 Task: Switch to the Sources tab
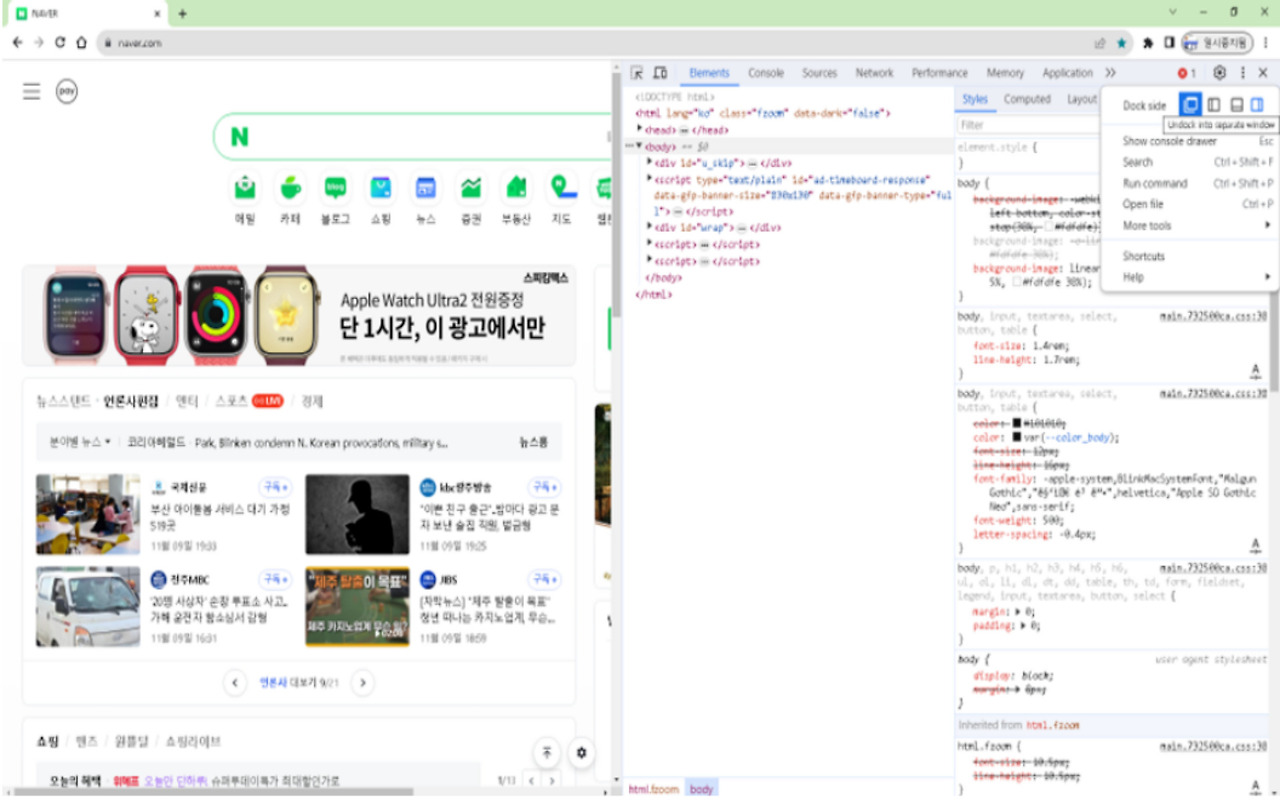819,73
